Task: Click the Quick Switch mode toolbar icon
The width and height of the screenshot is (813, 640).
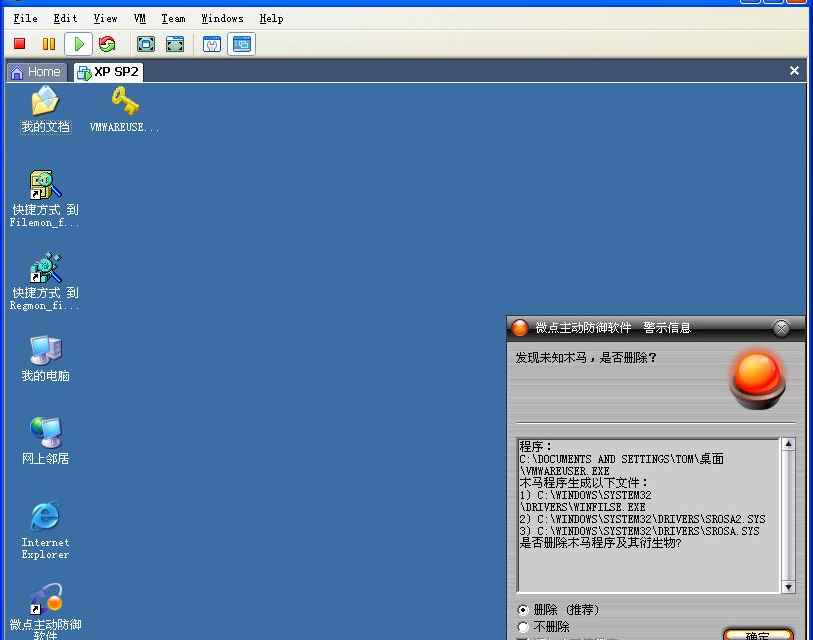Action: [x=175, y=44]
